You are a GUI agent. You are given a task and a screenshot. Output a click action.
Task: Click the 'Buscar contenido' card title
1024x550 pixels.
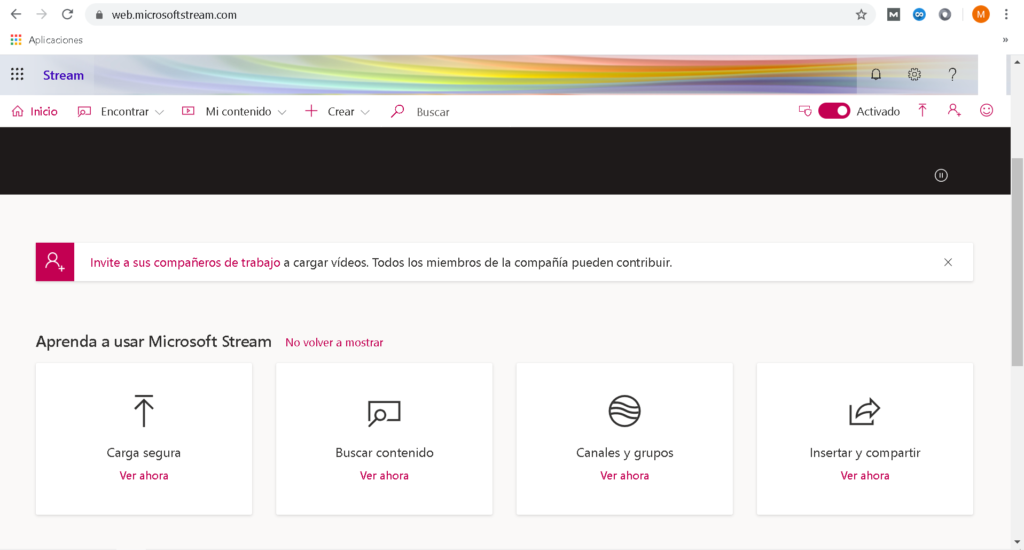(384, 453)
